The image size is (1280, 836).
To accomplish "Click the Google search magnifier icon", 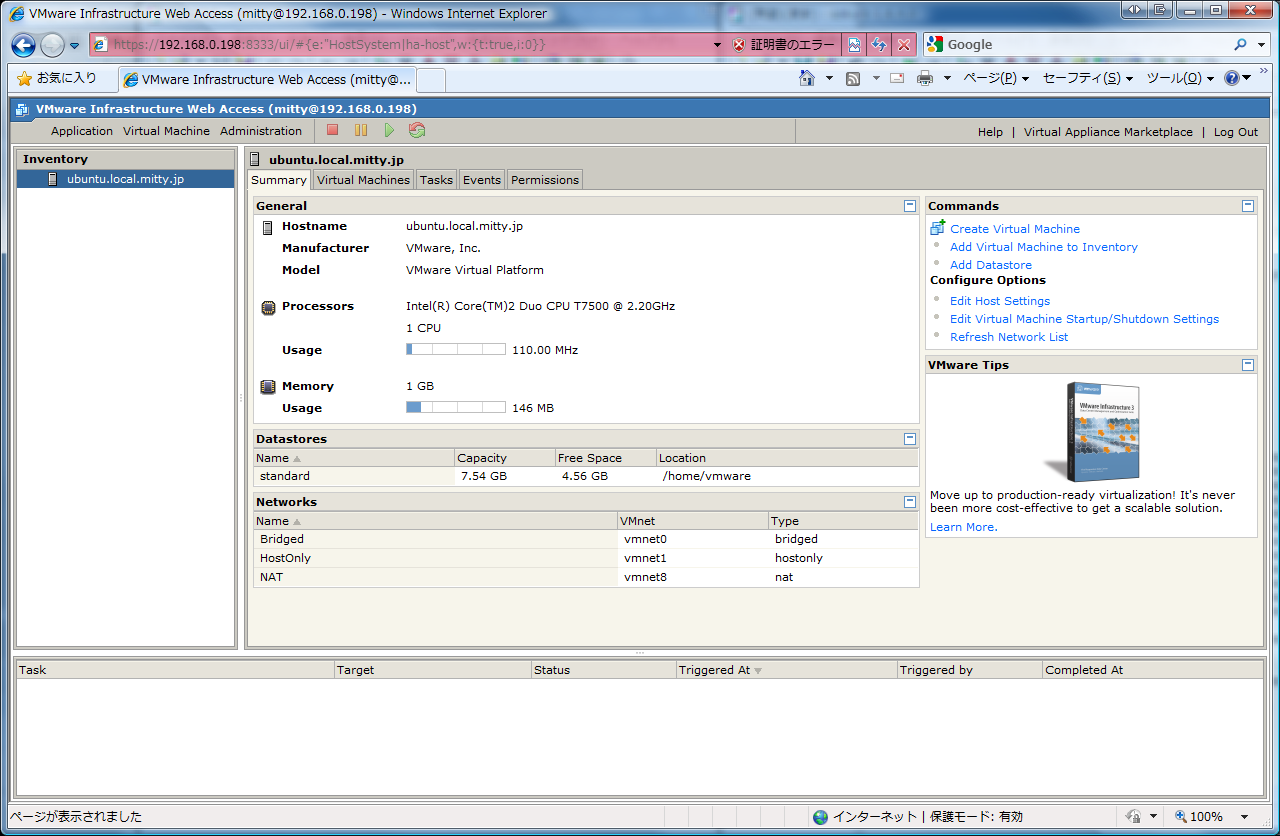I will tap(1241, 44).
